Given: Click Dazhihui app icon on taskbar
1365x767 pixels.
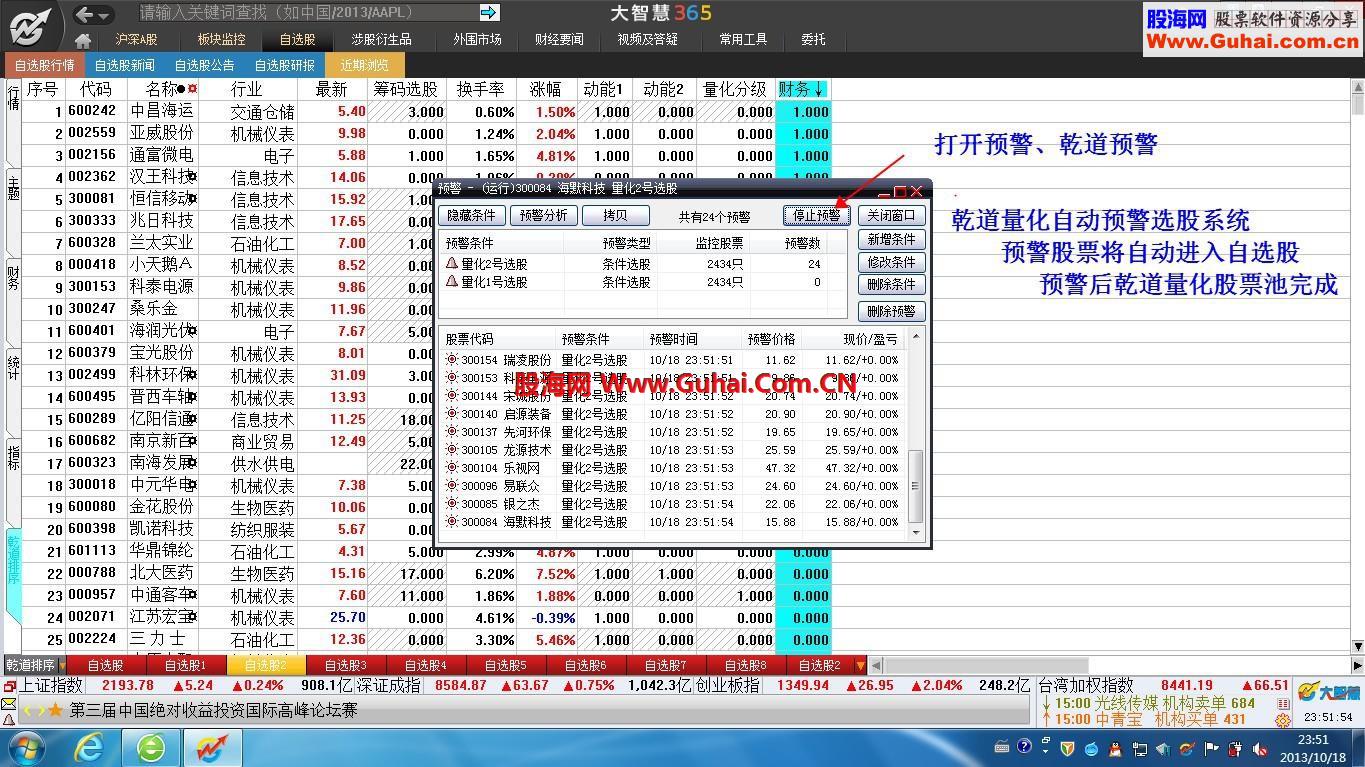Looking at the screenshot, I should point(211,747).
